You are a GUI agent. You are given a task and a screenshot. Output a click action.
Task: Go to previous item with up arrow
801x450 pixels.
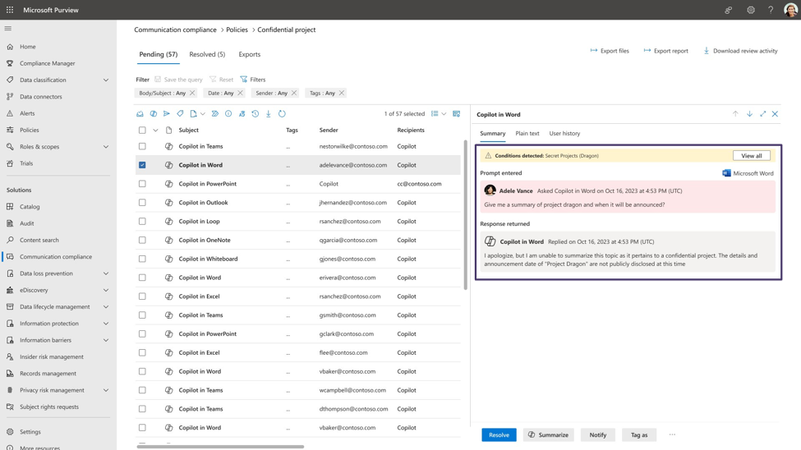[735, 114]
